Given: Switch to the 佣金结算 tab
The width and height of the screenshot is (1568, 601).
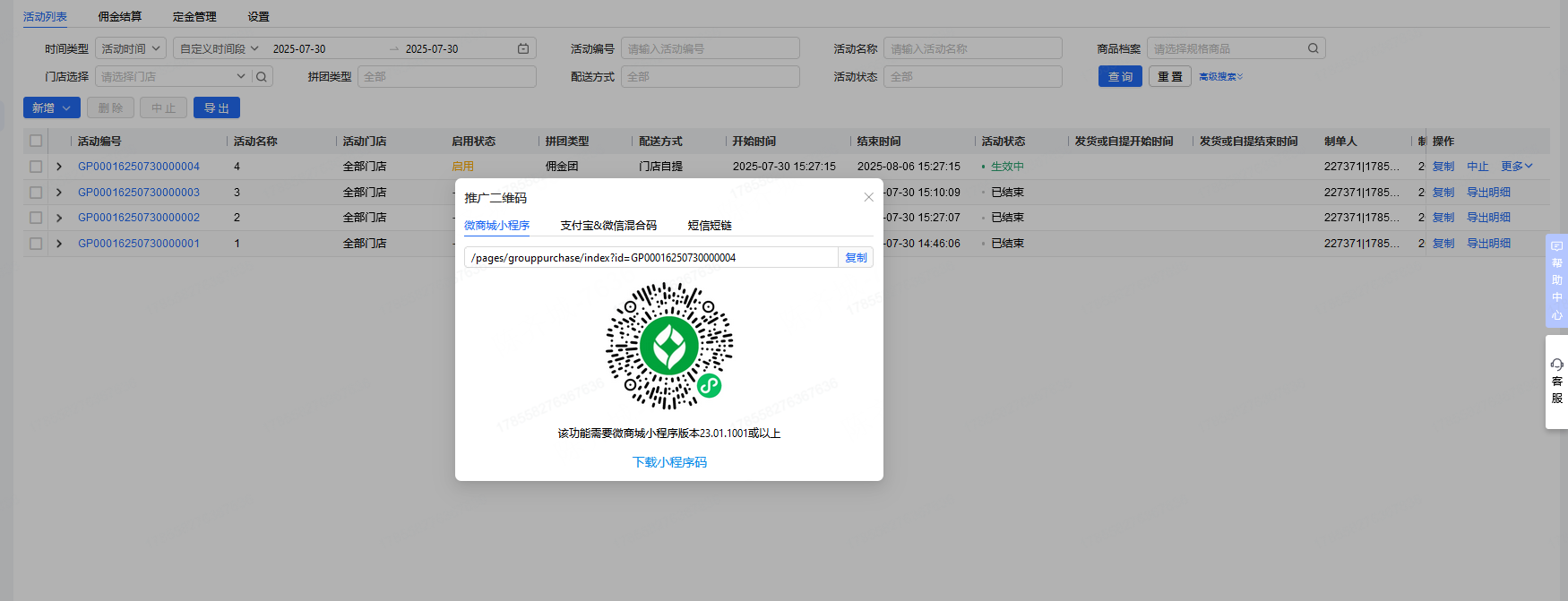Looking at the screenshot, I should (x=120, y=16).
